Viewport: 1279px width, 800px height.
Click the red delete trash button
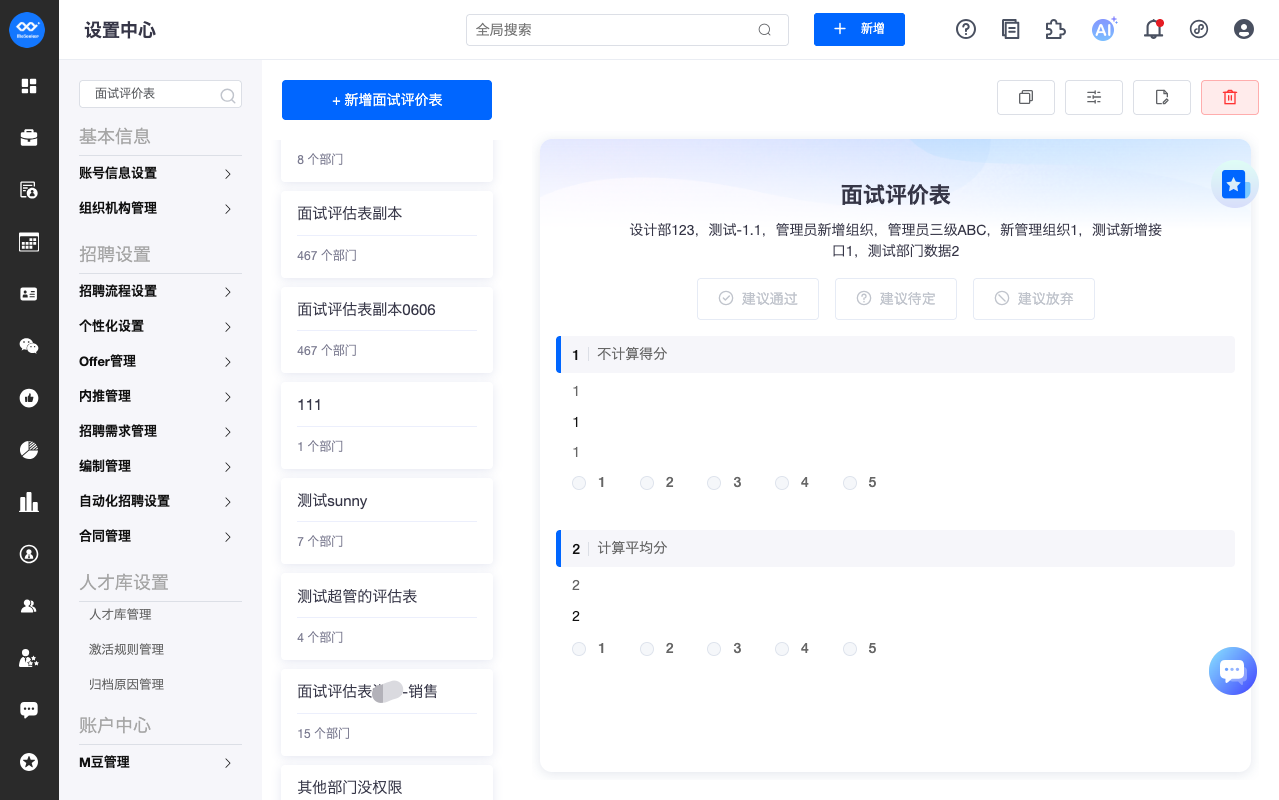click(1230, 97)
